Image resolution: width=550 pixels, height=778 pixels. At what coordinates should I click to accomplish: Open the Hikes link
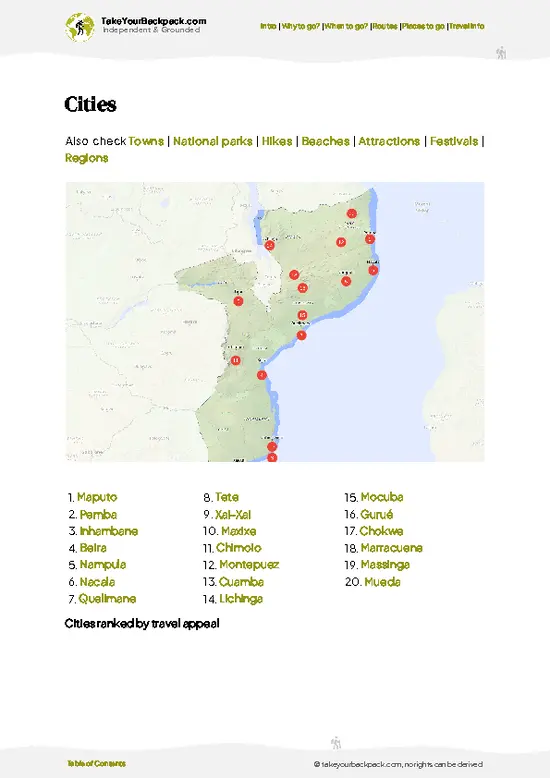click(x=277, y=141)
